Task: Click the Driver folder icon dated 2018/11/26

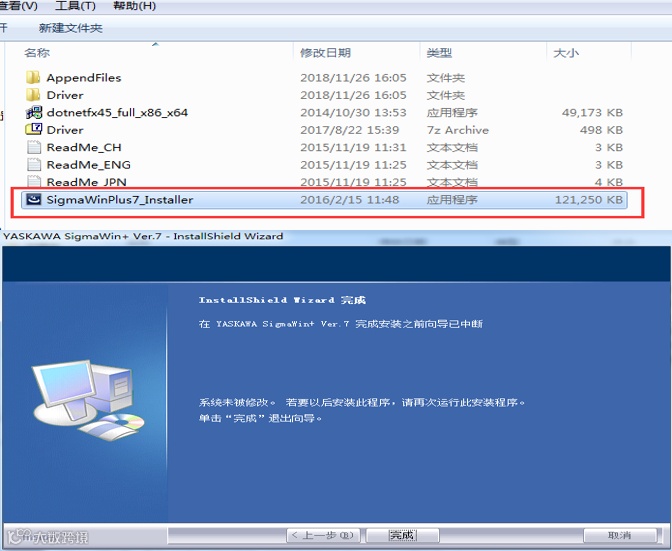Action: [33, 95]
